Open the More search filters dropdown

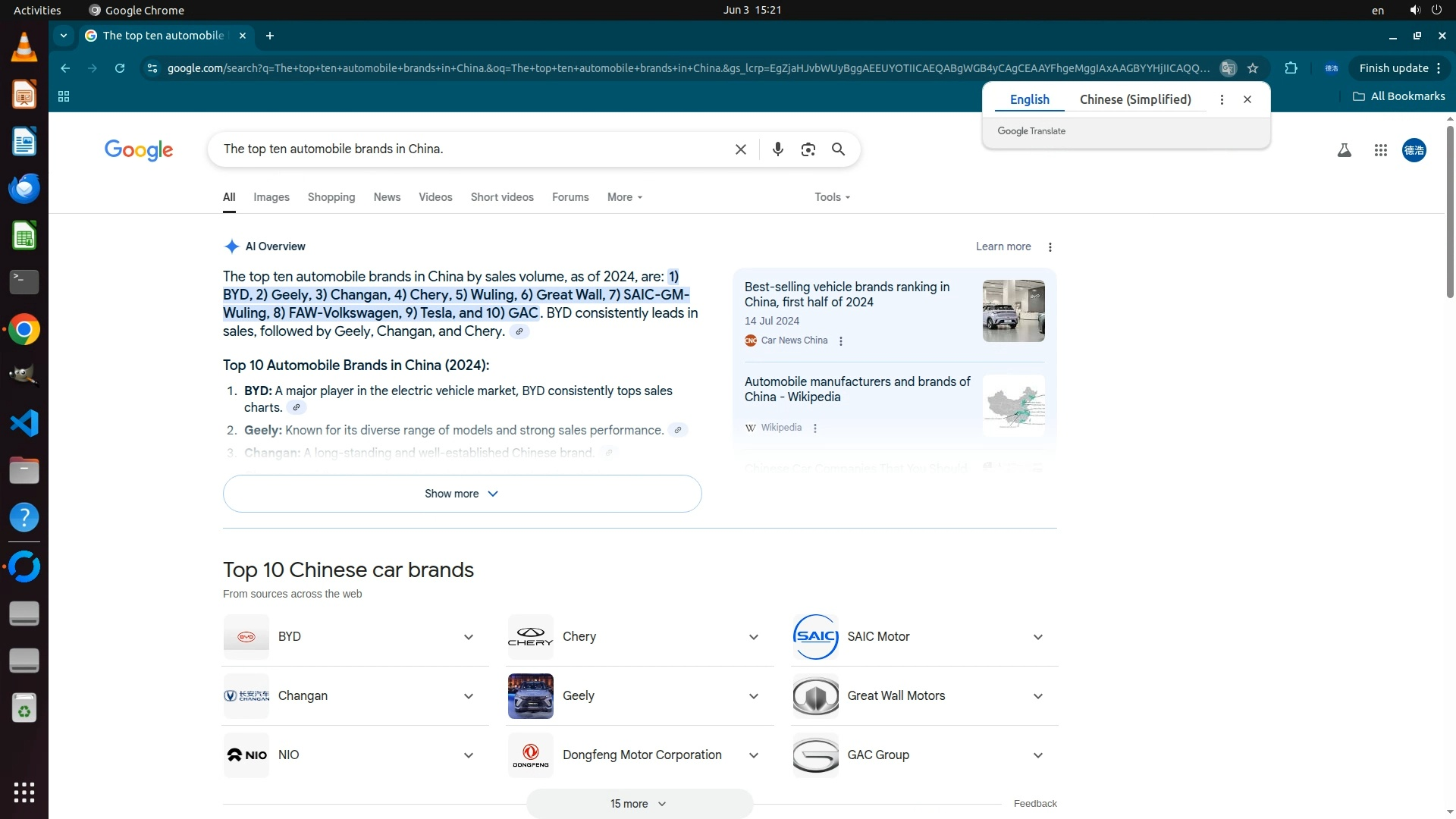[x=624, y=197]
